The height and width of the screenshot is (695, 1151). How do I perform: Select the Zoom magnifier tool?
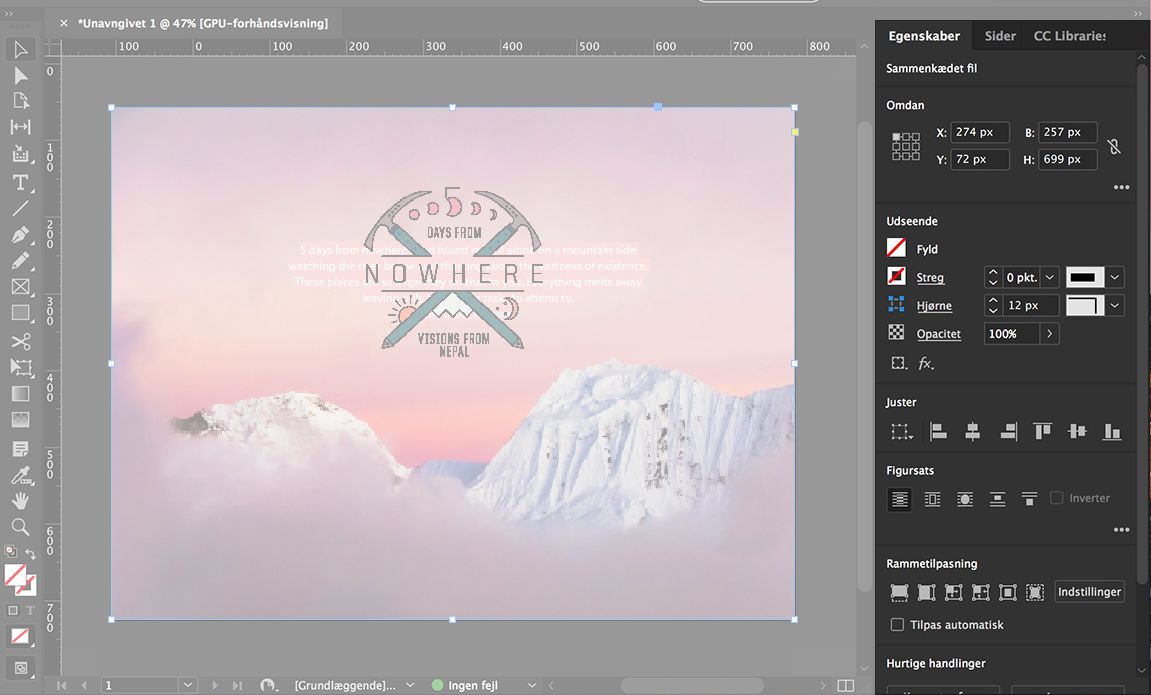point(21,526)
